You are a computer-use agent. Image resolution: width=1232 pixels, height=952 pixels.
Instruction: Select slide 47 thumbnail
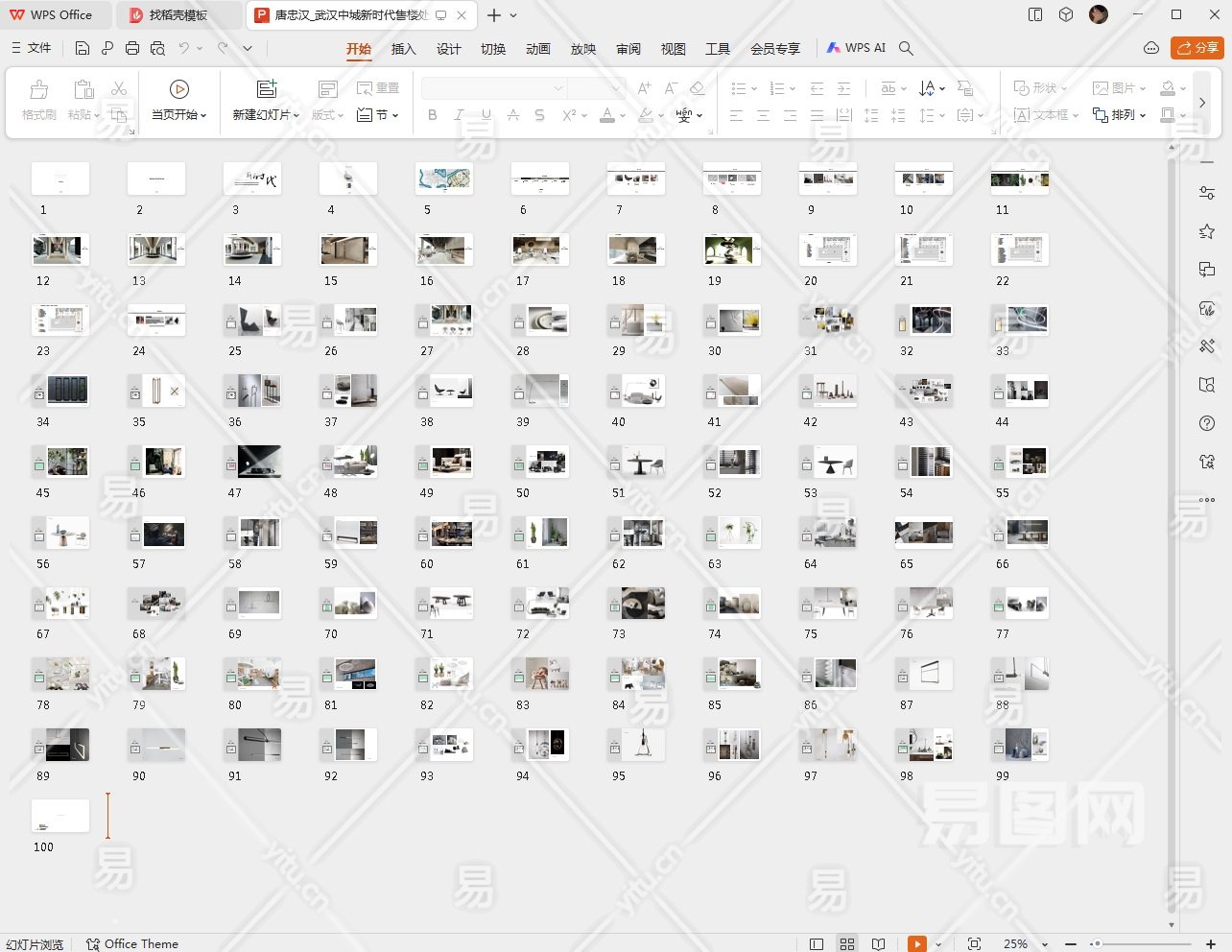[x=252, y=462]
